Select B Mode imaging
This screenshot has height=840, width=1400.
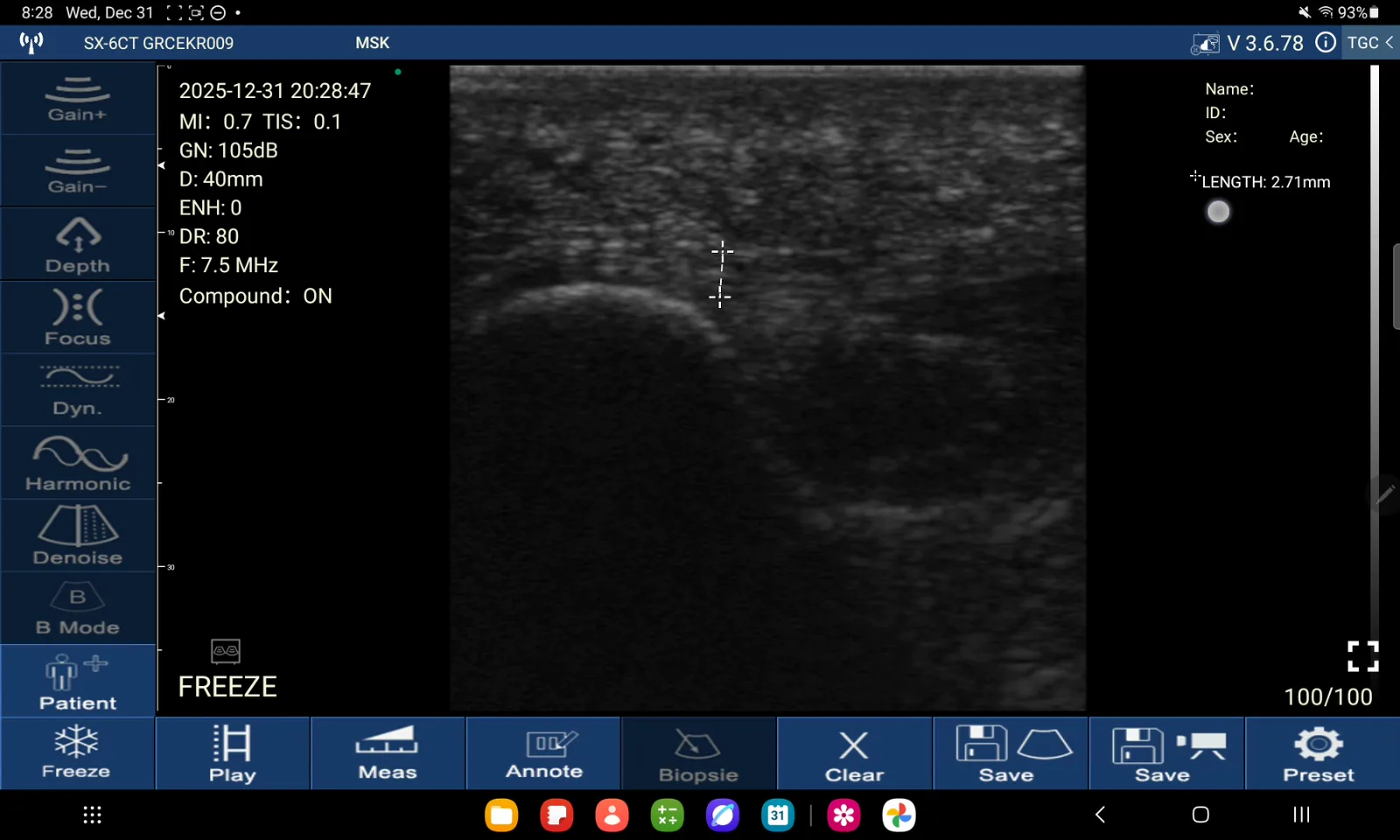(x=78, y=609)
